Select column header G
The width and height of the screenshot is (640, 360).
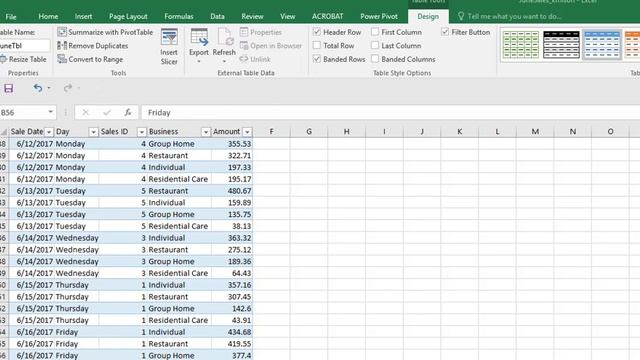click(x=309, y=131)
